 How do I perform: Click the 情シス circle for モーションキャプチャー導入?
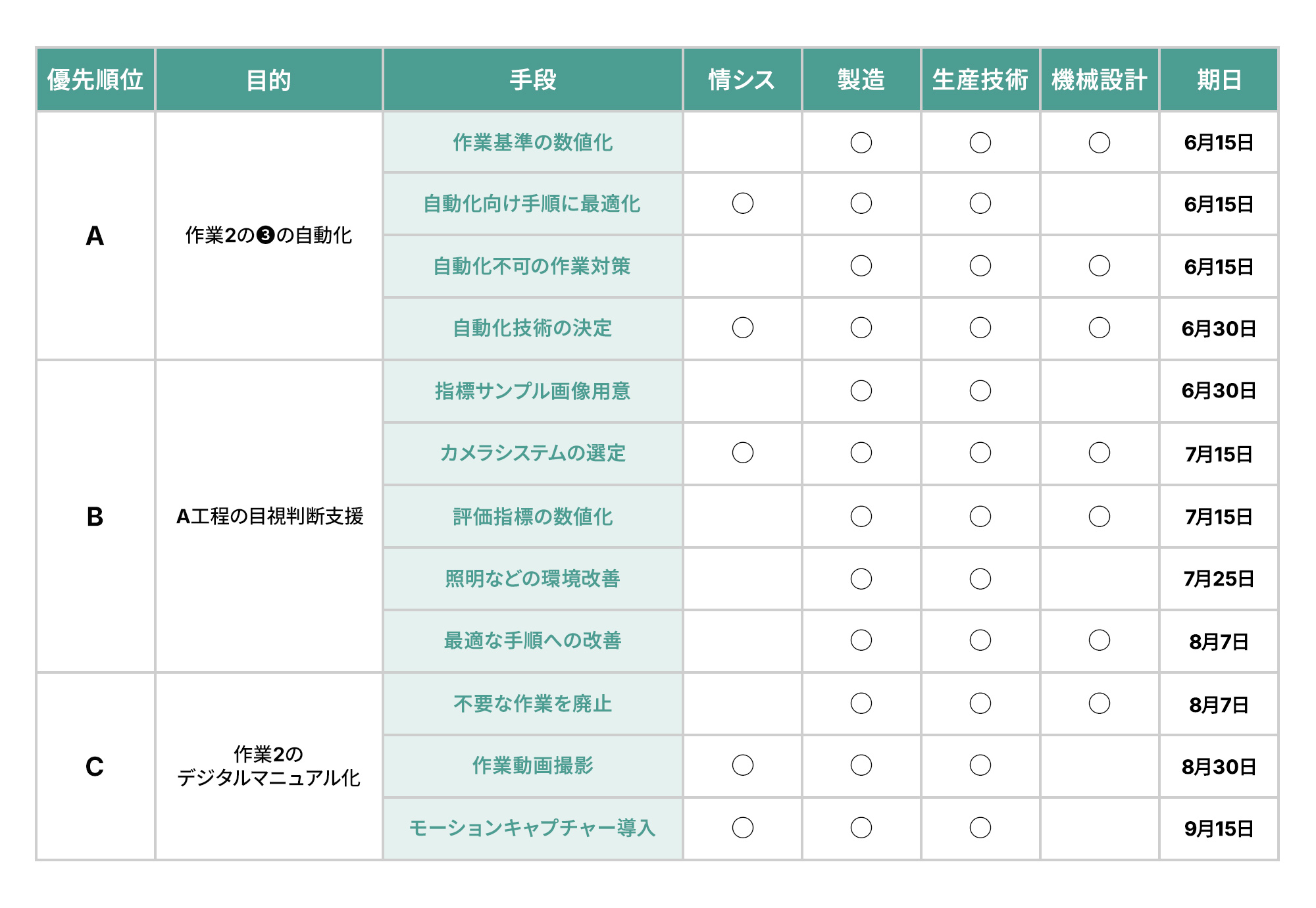point(742,828)
